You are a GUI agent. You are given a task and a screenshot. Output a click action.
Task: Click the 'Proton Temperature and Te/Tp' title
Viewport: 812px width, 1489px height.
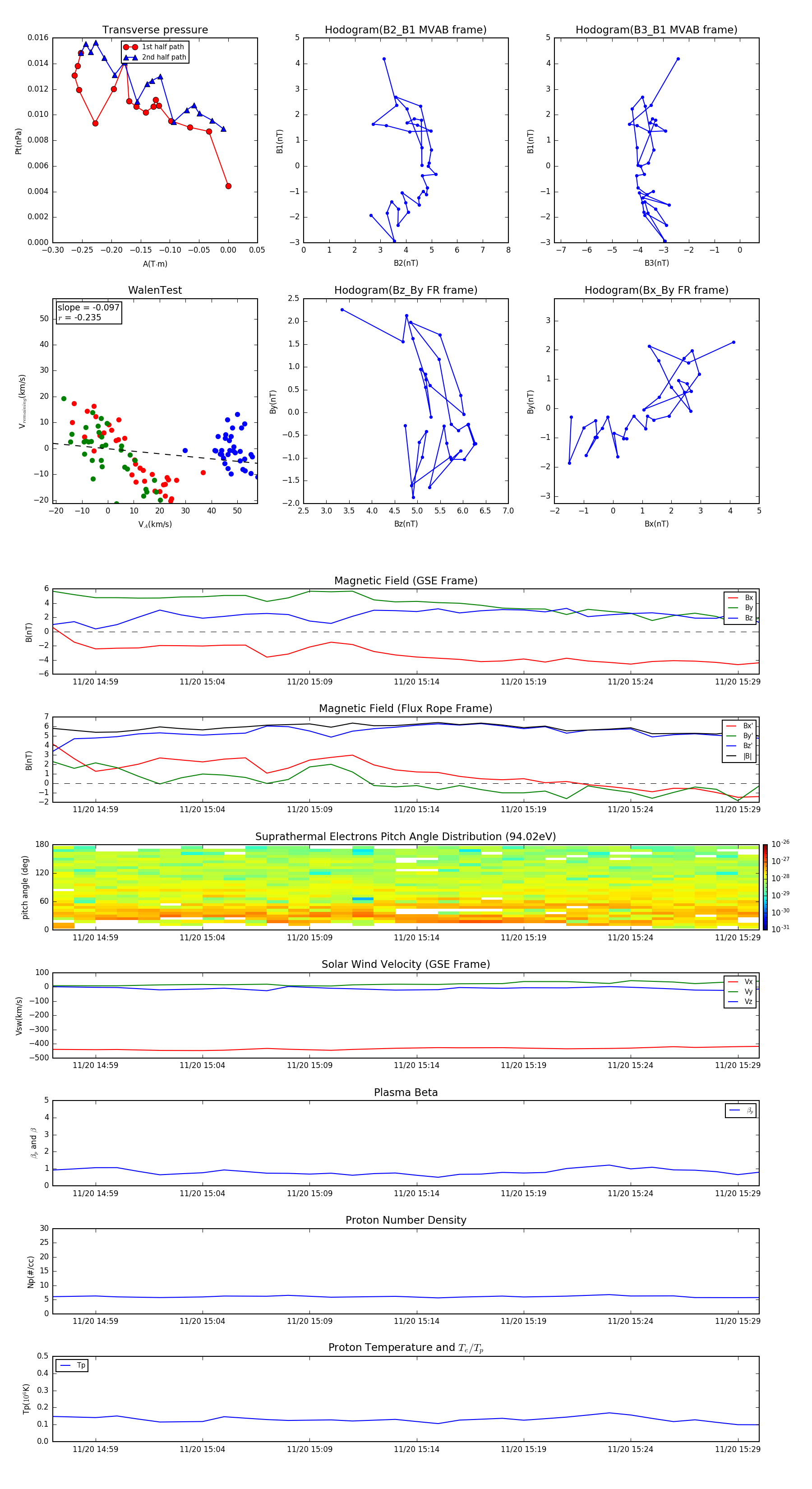406,1348
